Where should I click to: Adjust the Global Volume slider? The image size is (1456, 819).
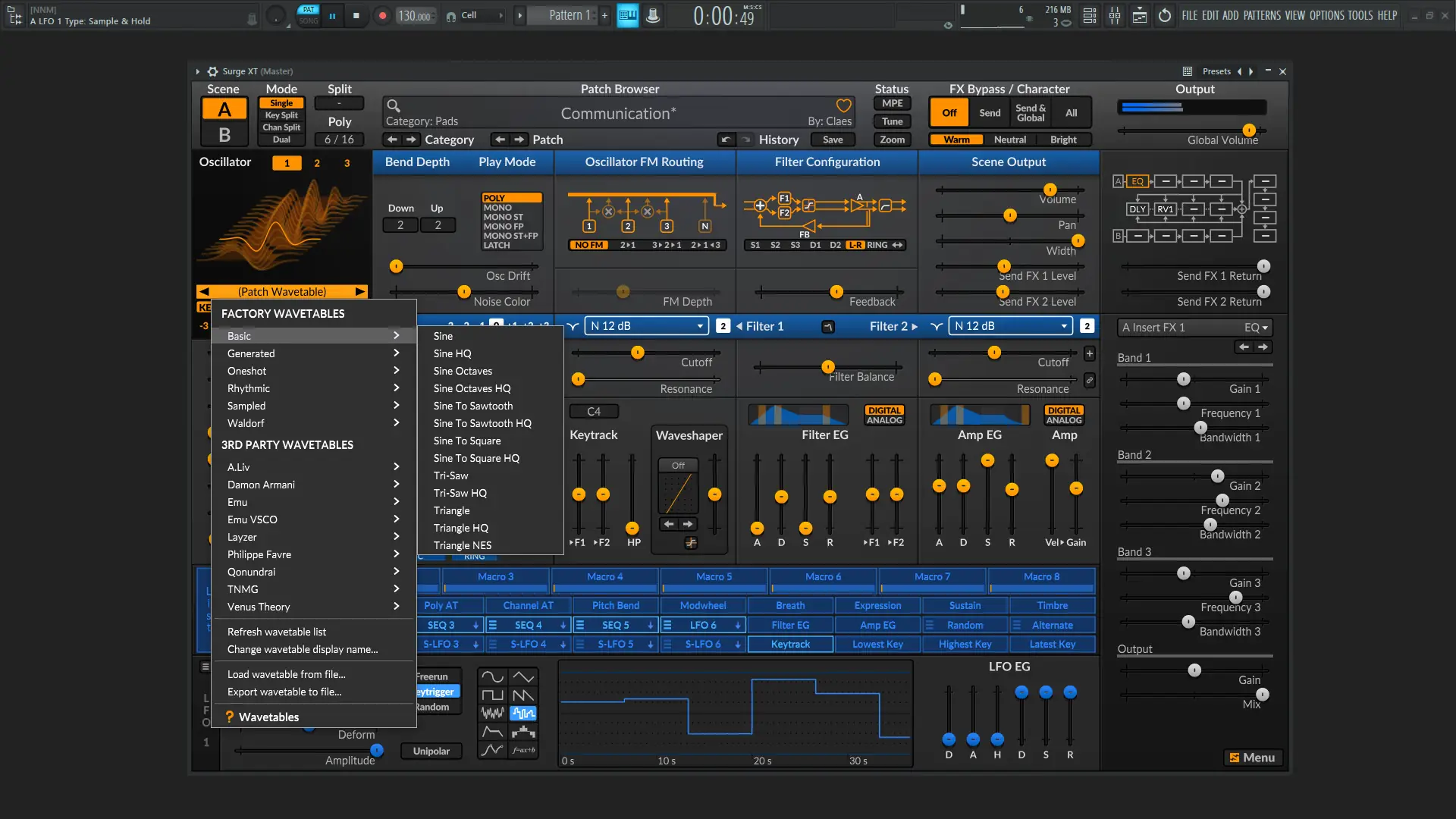pos(1248,130)
